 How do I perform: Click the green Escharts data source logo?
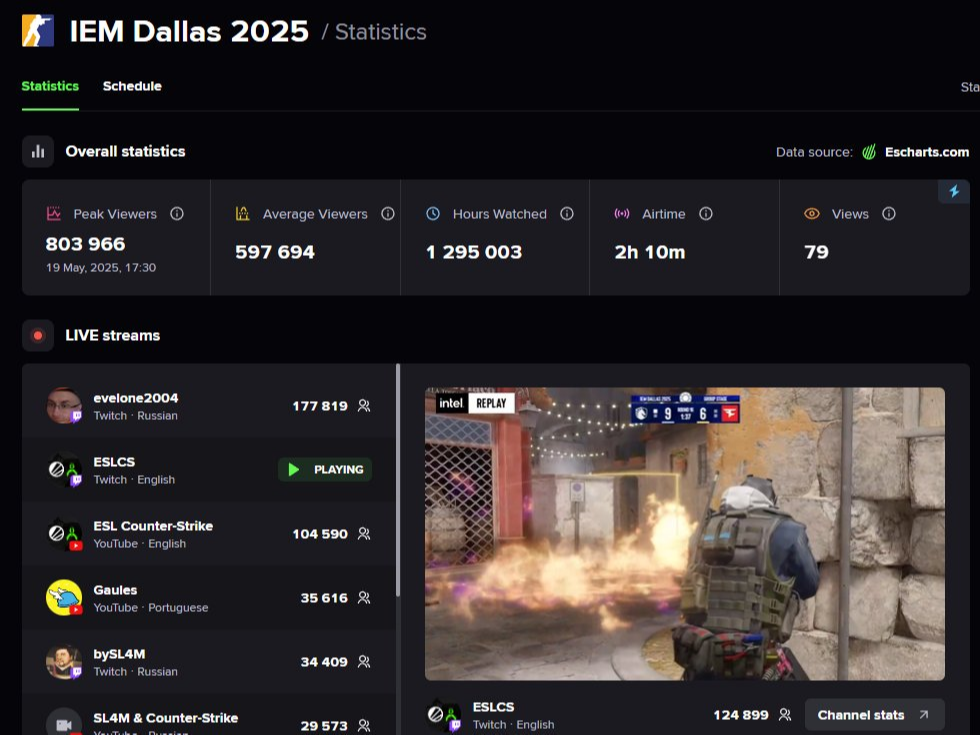pyautogui.click(x=869, y=152)
